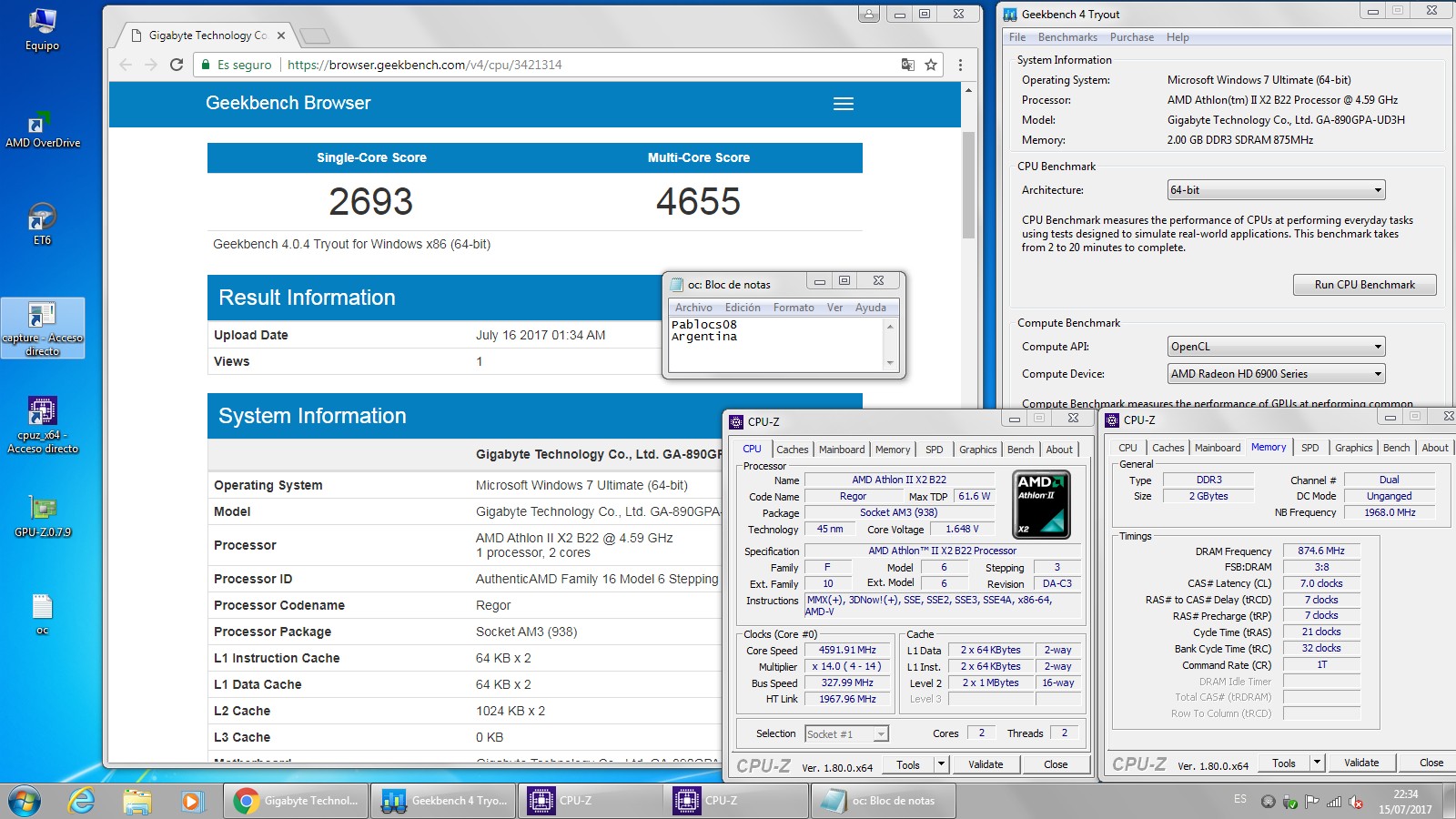Click the translate page icon in address bar
This screenshot has width=1456, height=819.
click(x=907, y=65)
